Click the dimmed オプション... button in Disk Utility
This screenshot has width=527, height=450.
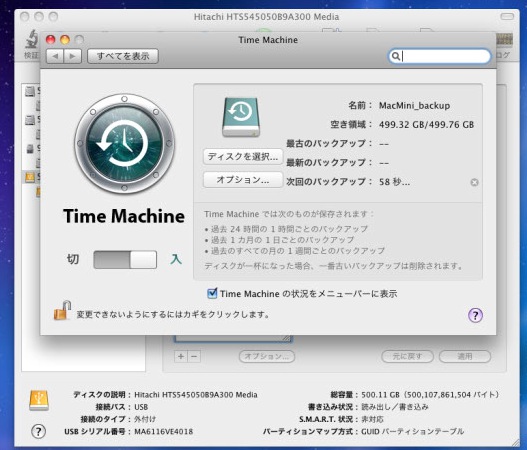[267, 356]
